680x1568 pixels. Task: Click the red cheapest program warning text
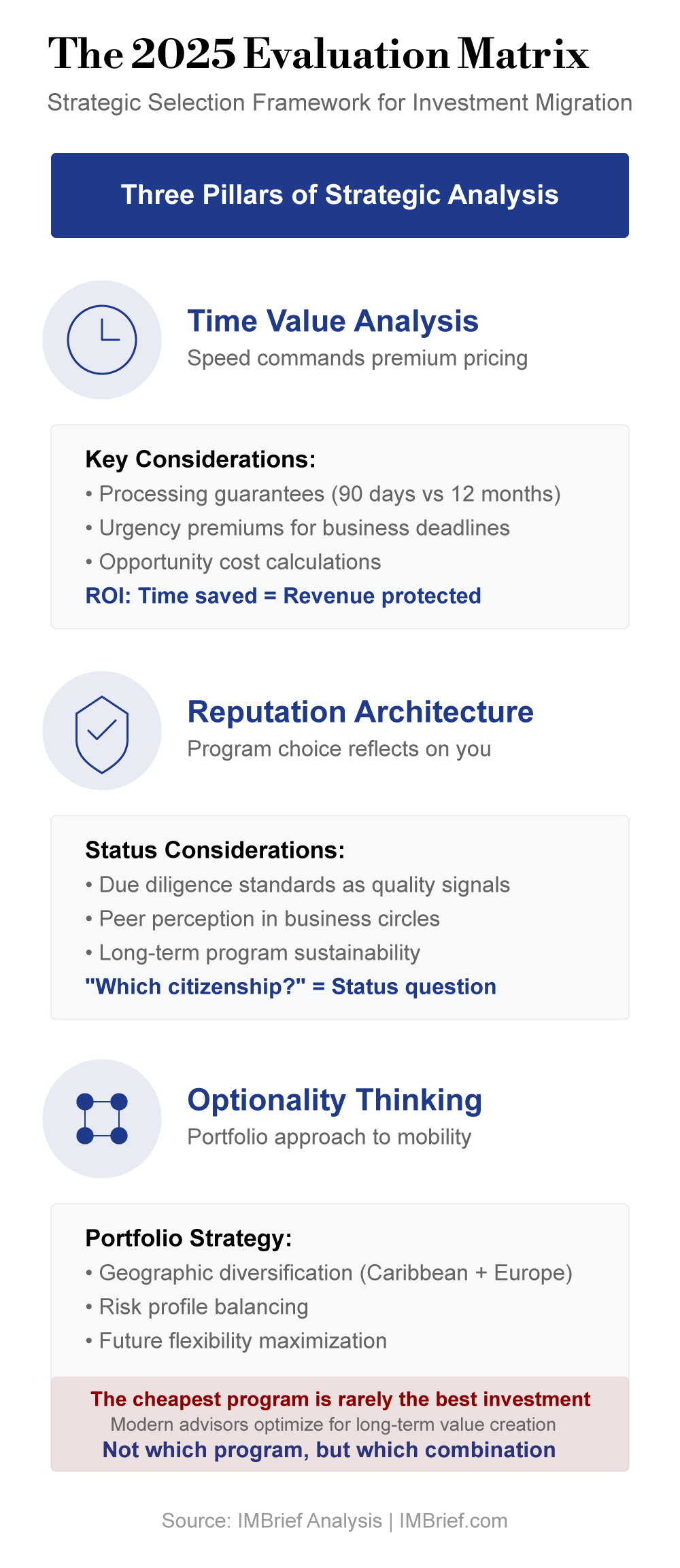click(341, 1399)
